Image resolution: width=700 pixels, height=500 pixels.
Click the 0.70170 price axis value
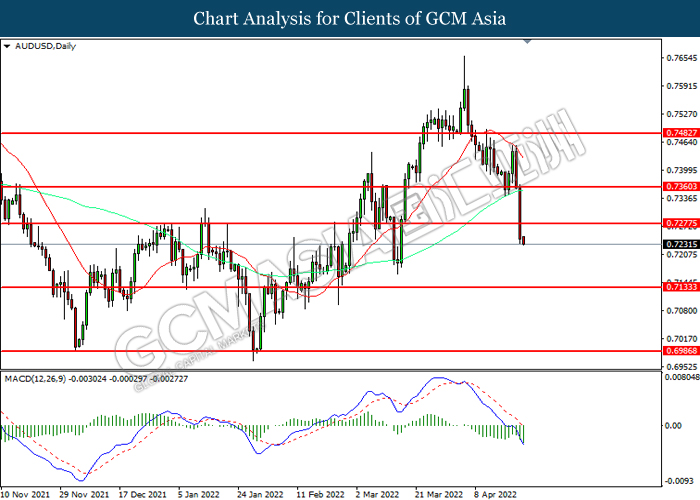[682, 339]
